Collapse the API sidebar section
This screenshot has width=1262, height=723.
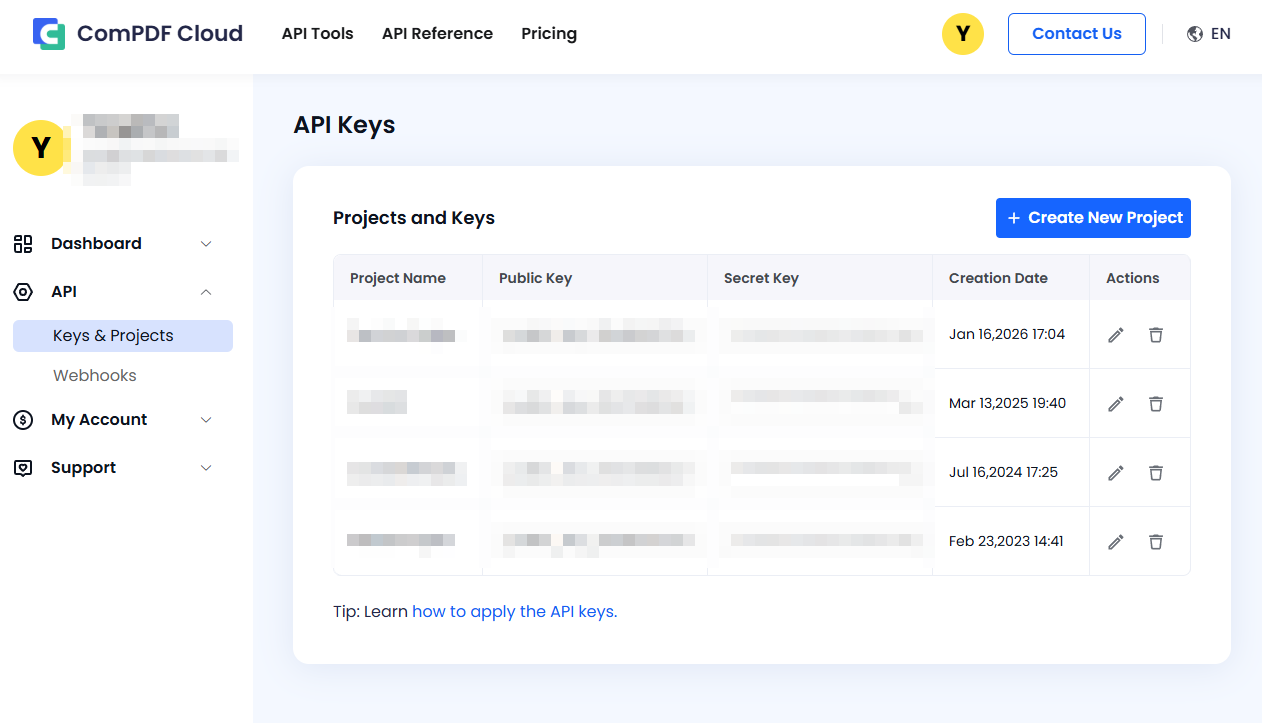(x=205, y=291)
